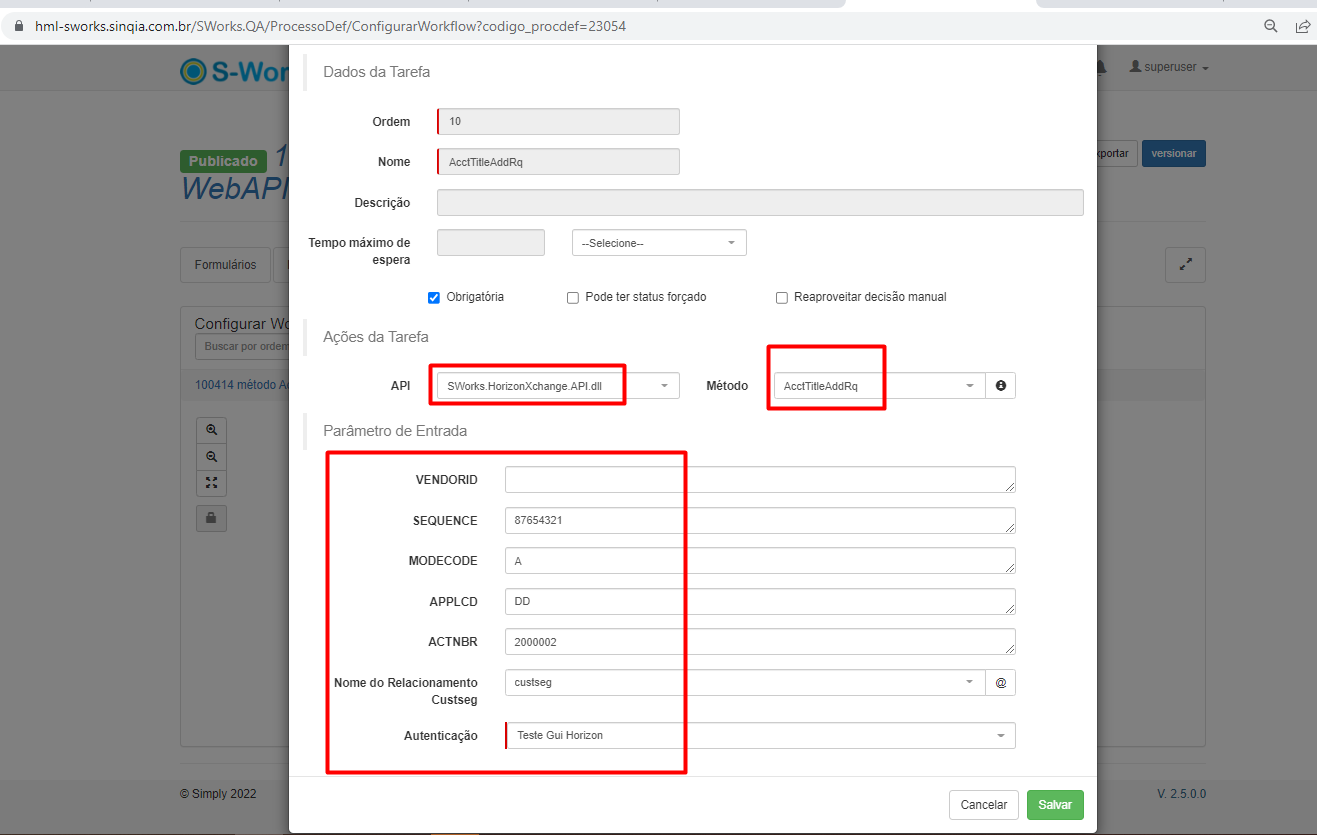Viewport: 1317px width, 835px height.
Task: Click the lock icon in workflow panel
Action: click(211, 518)
